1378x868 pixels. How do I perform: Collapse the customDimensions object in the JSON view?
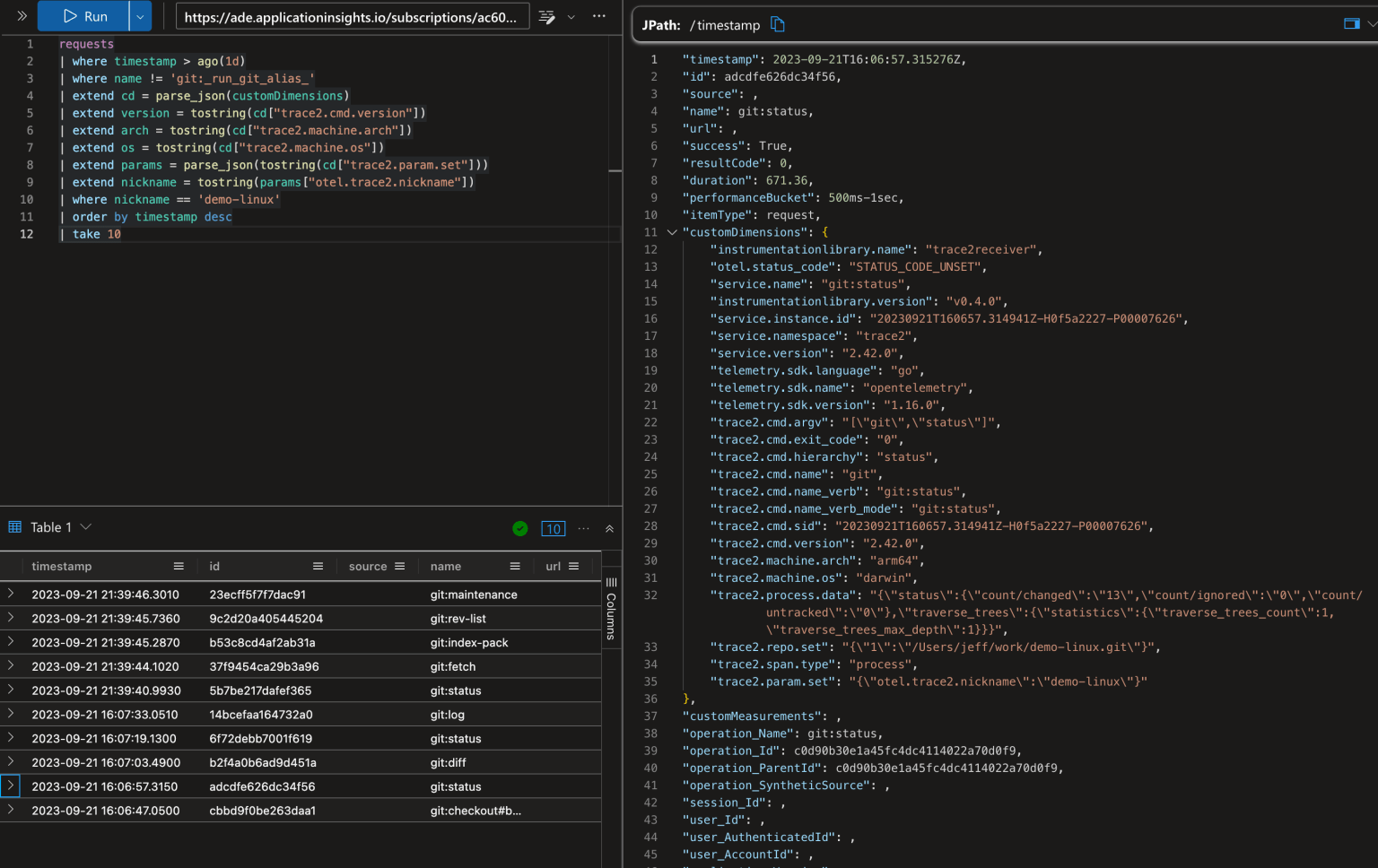(672, 231)
